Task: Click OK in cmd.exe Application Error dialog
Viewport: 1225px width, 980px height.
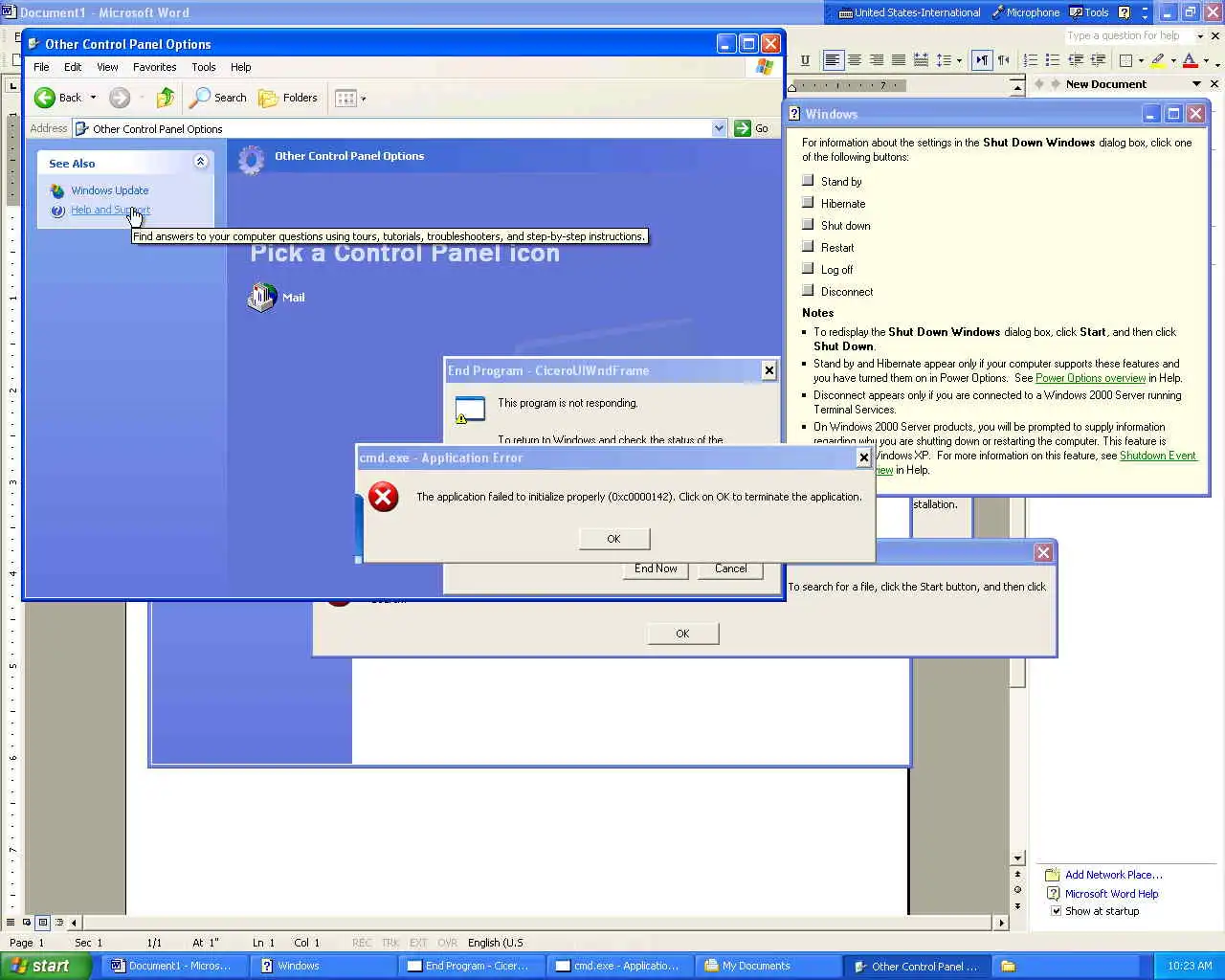Action: [x=614, y=539]
